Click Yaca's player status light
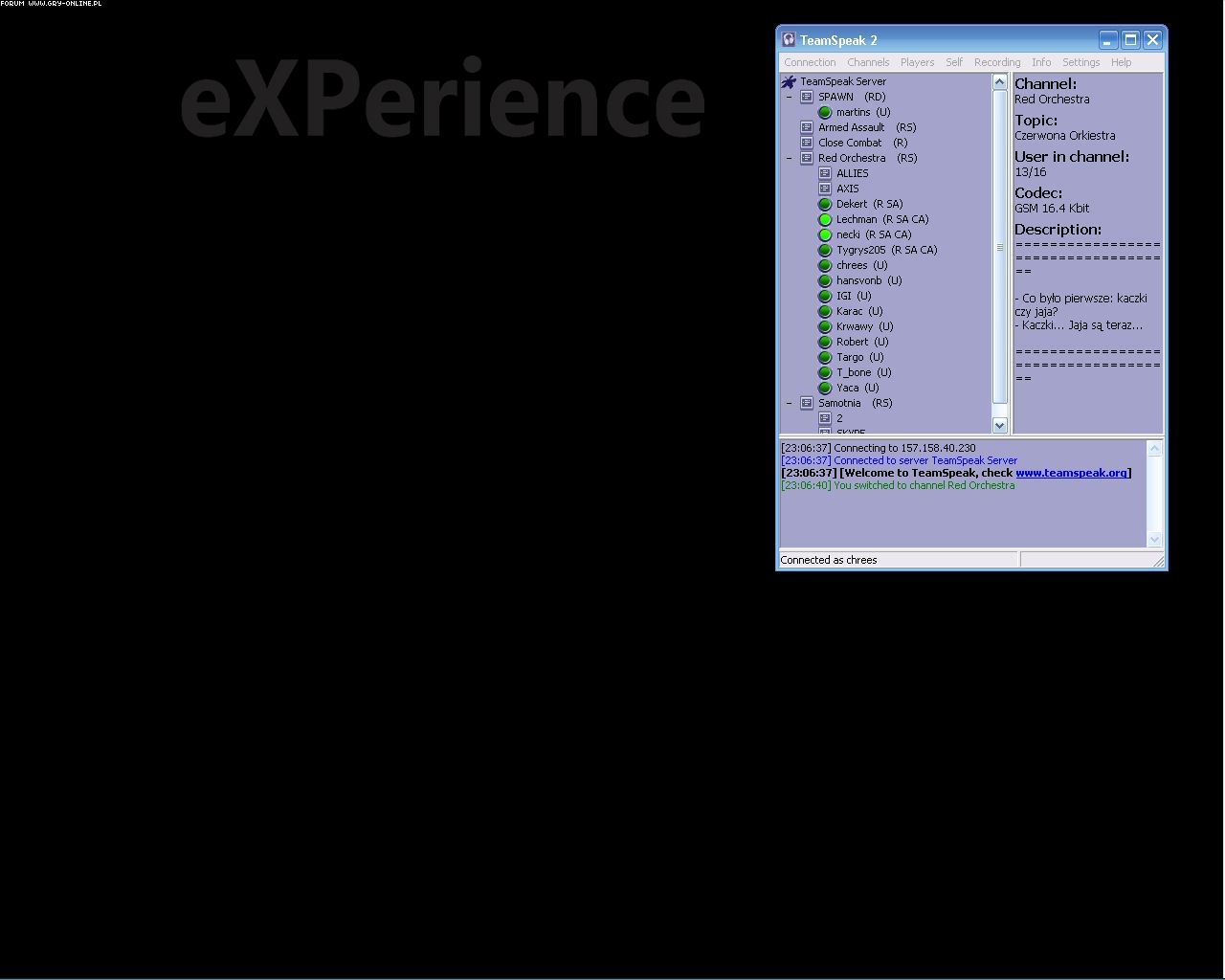 click(825, 388)
